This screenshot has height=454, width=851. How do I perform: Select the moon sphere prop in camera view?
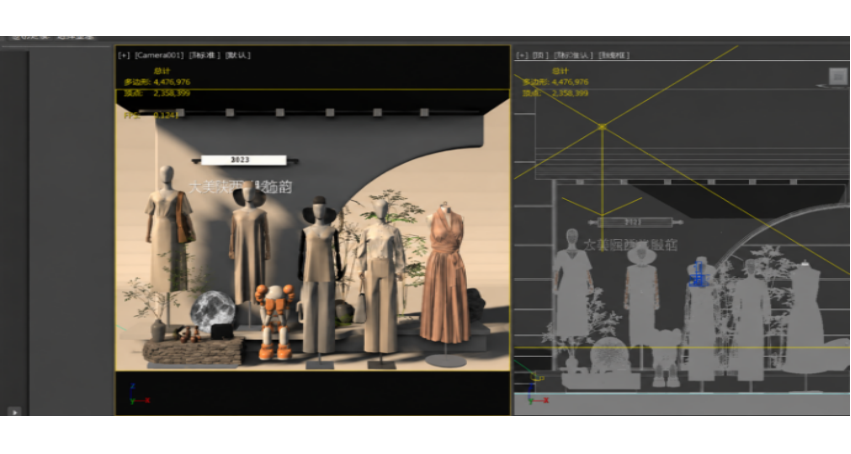pyautogui.click(x=212, y=310)
